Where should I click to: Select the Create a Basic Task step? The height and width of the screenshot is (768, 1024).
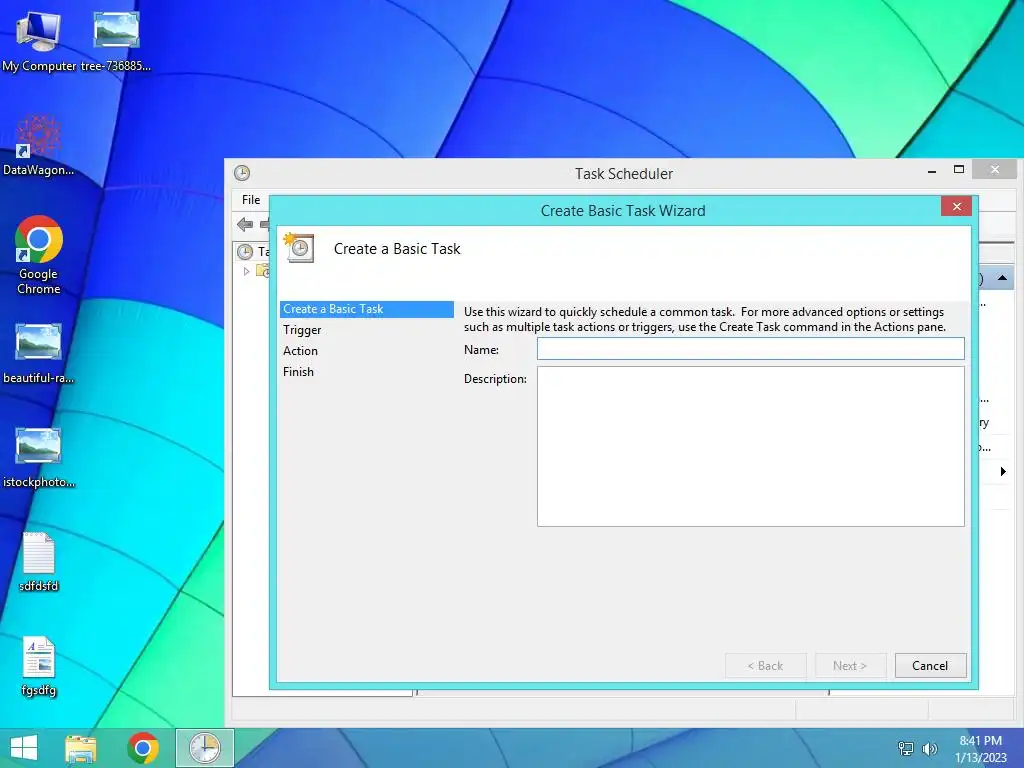click(366, 309)
